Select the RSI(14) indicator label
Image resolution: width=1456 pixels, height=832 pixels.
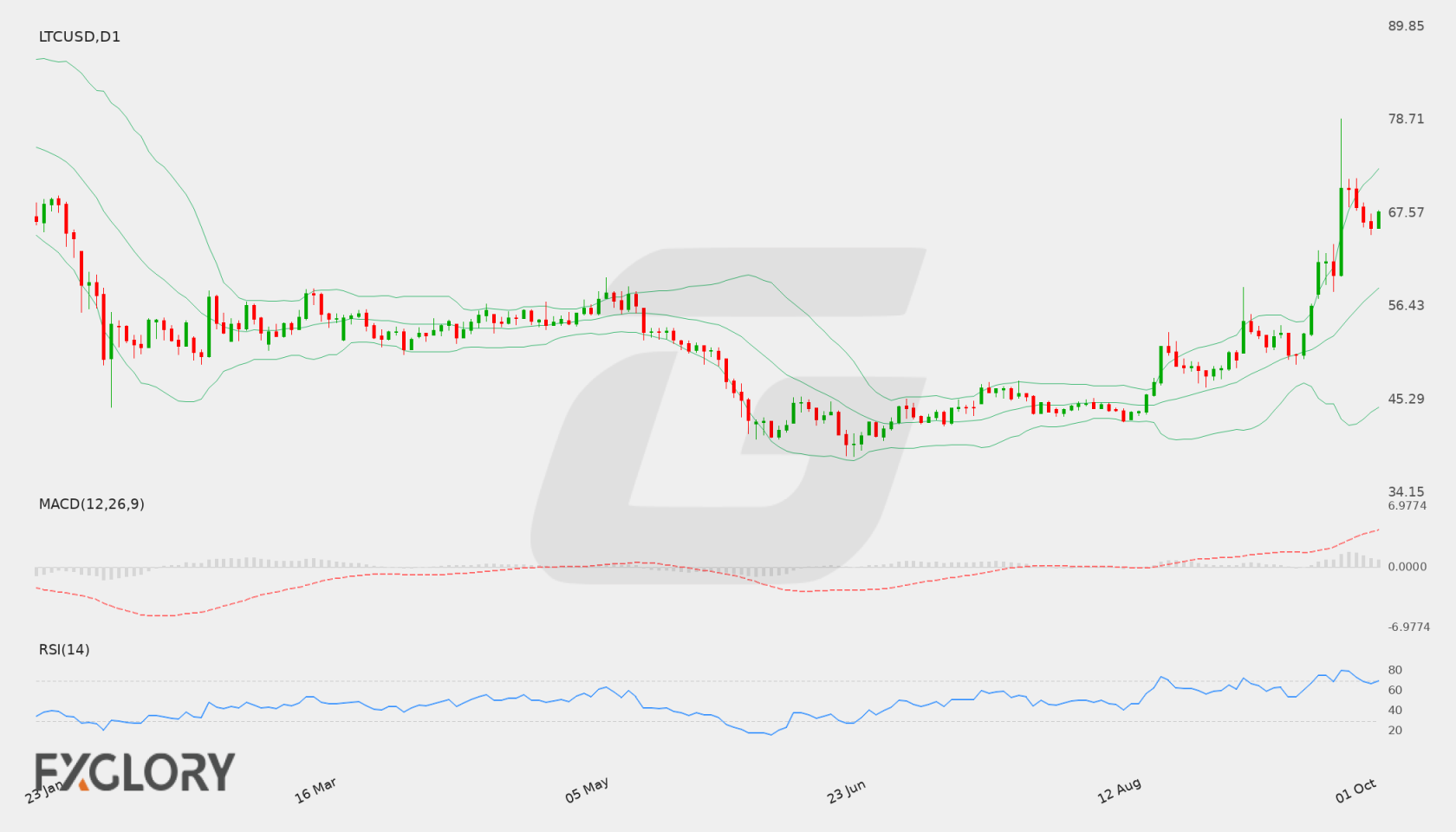pyautogui.click(x=64, y=649)
